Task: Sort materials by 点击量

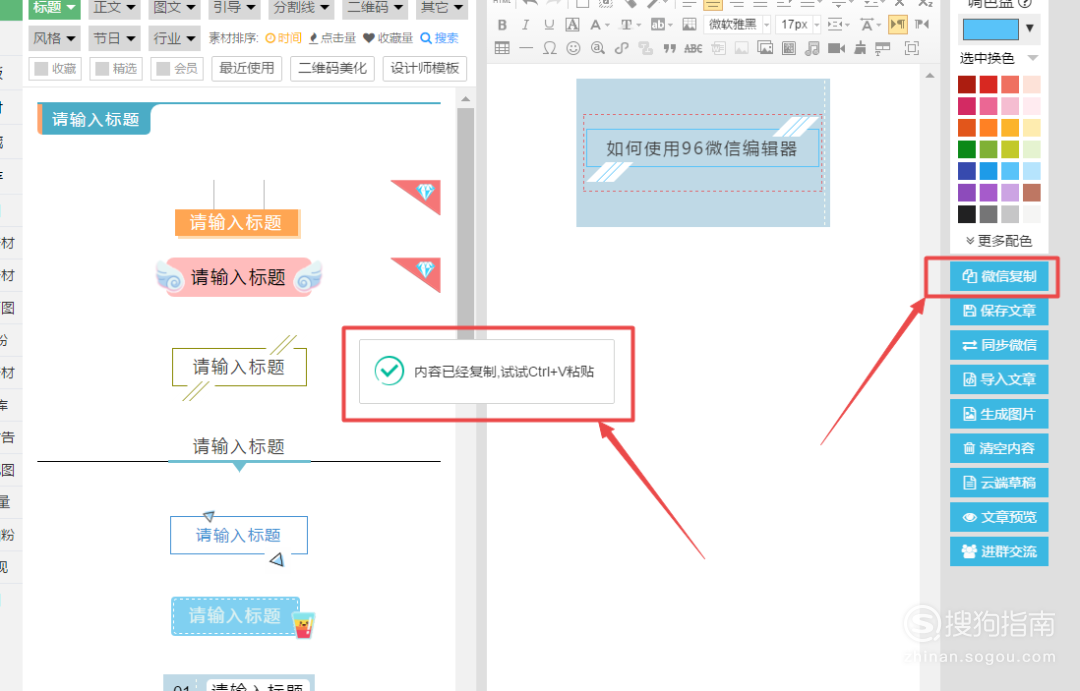Action: (332, 38)
